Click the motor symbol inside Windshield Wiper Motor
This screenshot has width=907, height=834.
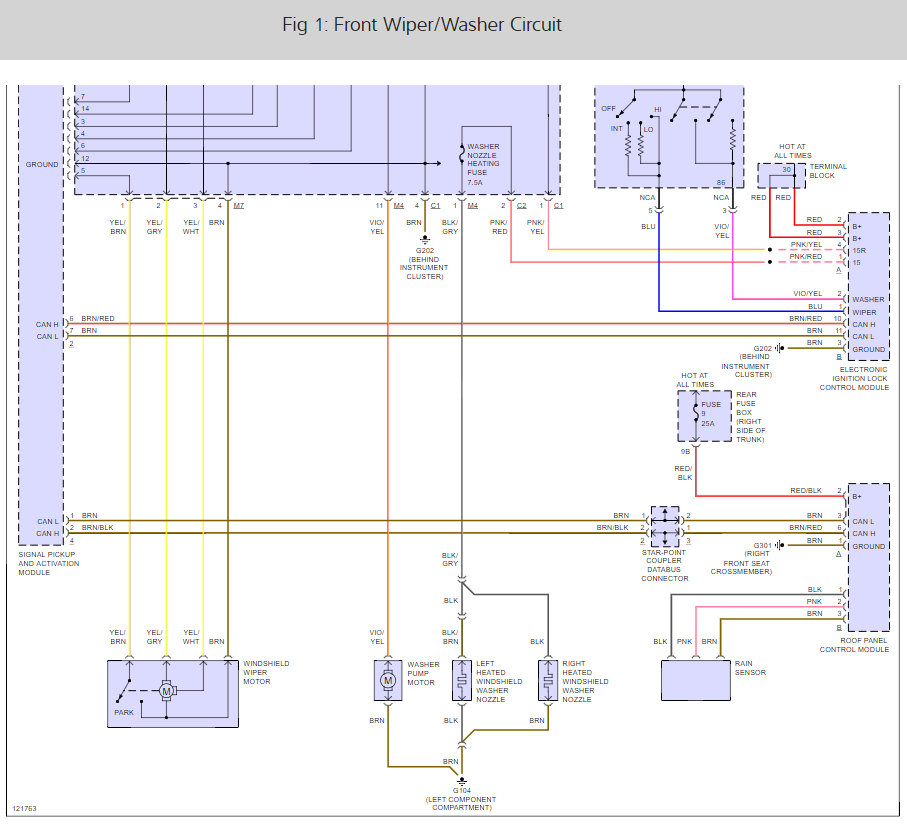coord(167,691)
